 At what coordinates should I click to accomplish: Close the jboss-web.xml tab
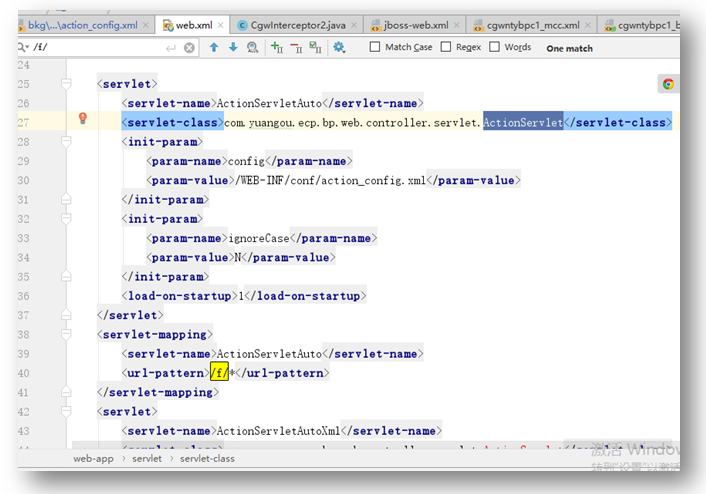457,25
